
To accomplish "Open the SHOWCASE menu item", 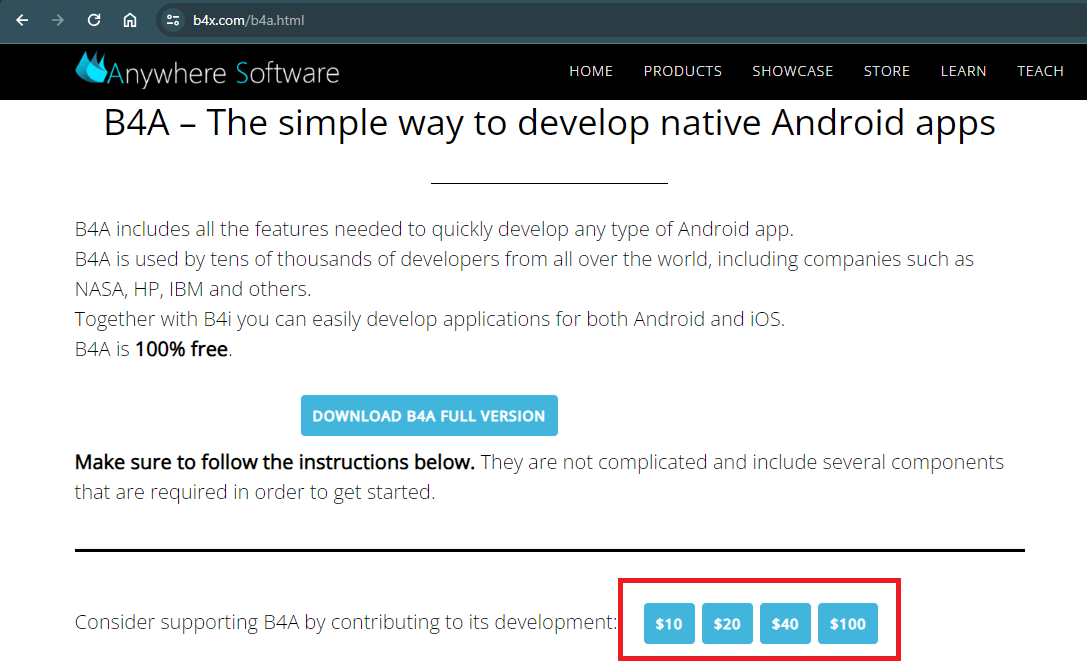I will [x=792, y=71].
